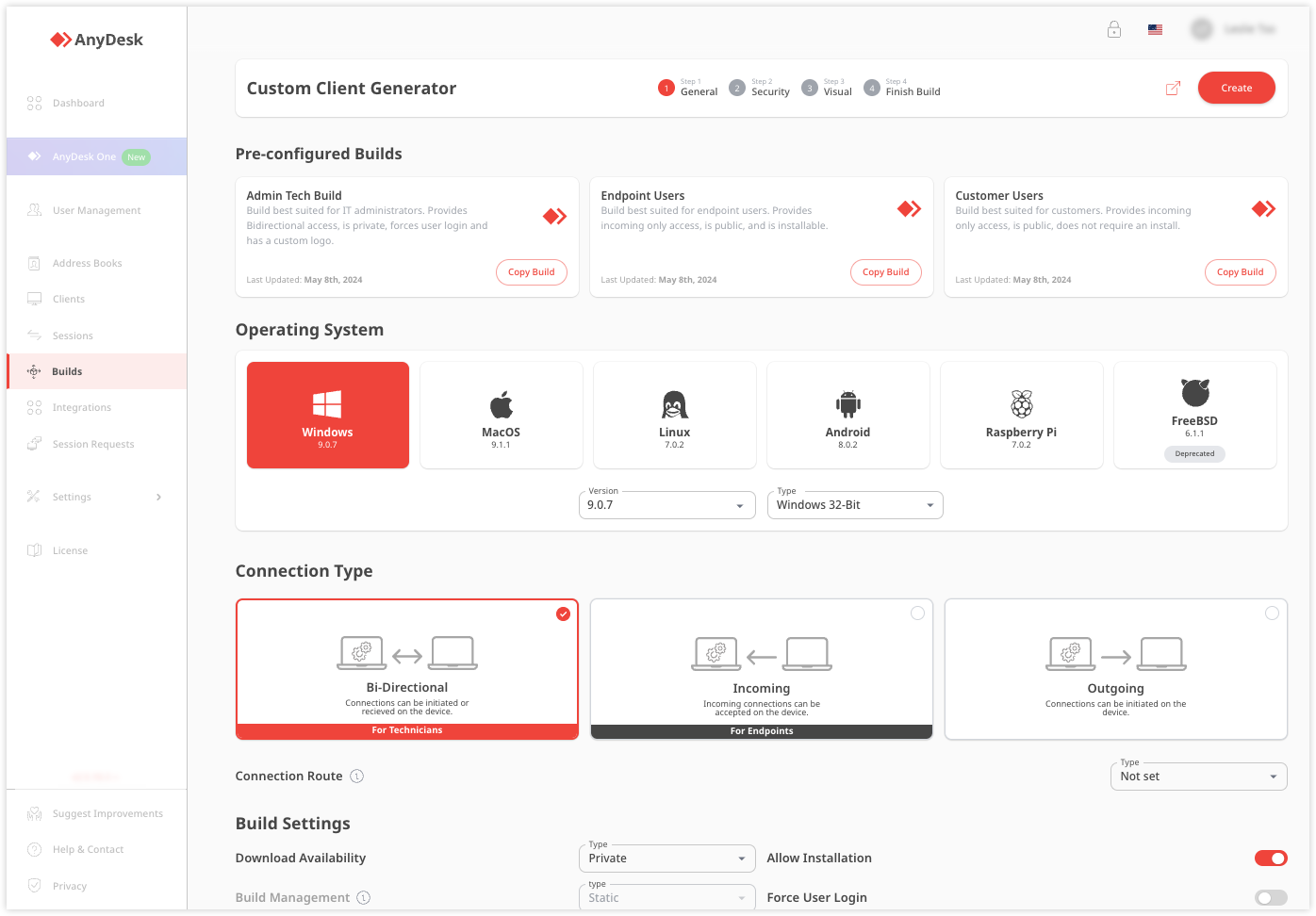The width and height of the screenshot is (1316, 916).
Task: Expand the Connection Route type dropdown
Action: click(1198, 777)
